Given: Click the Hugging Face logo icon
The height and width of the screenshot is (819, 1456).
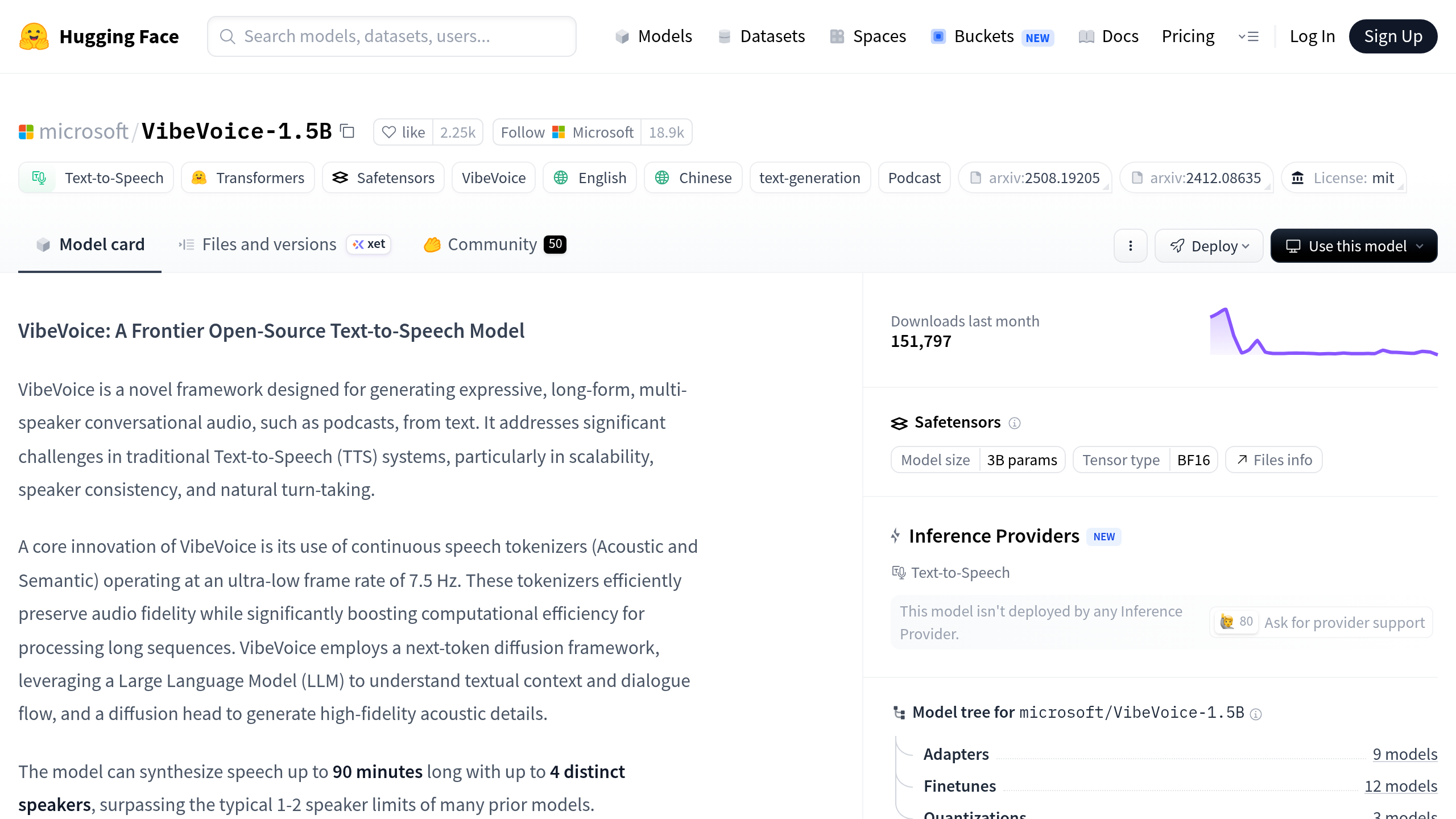Looking at the screenshot, I should [34, 36].
